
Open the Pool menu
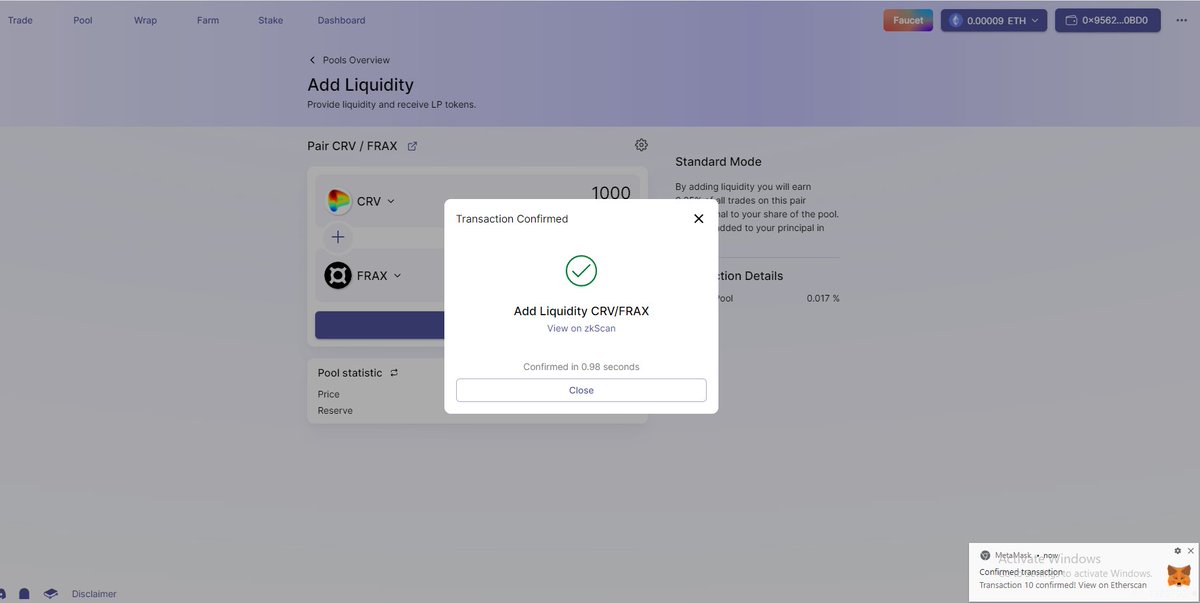[83, 20]
